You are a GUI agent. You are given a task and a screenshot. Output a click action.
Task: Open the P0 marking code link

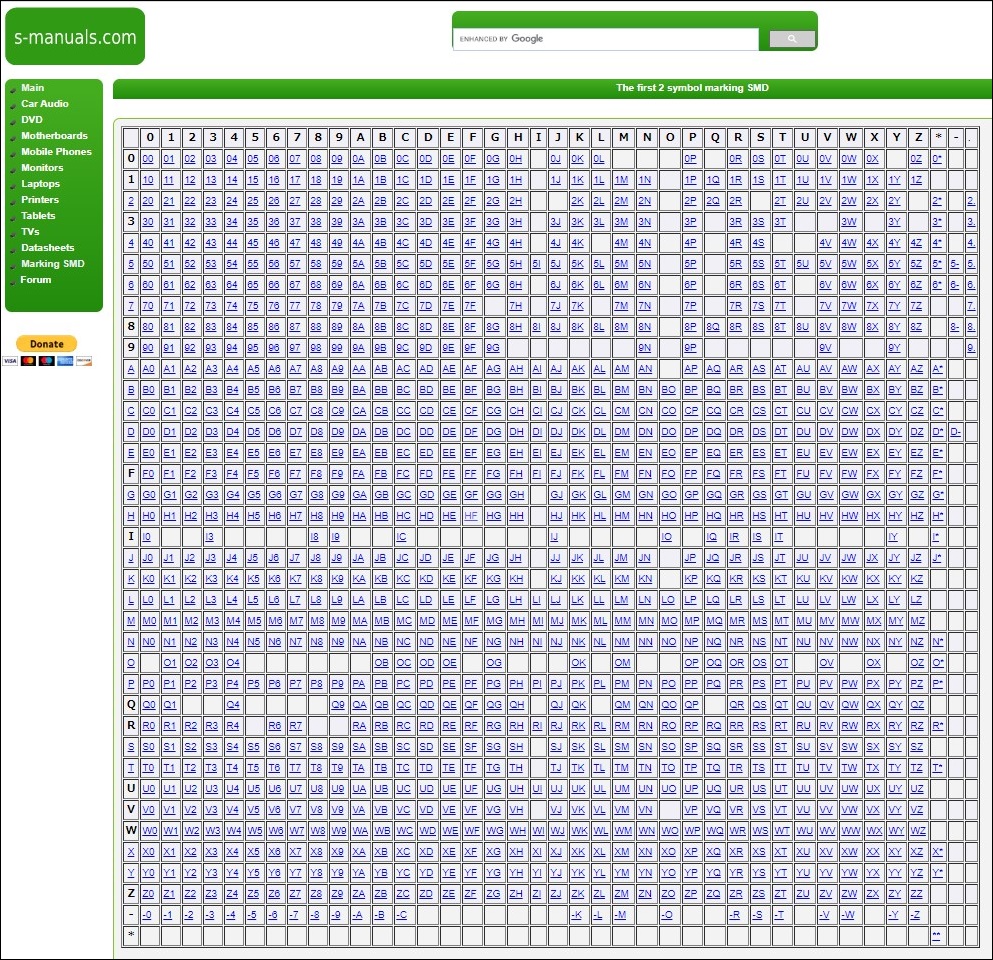click(x=148, y=683)
